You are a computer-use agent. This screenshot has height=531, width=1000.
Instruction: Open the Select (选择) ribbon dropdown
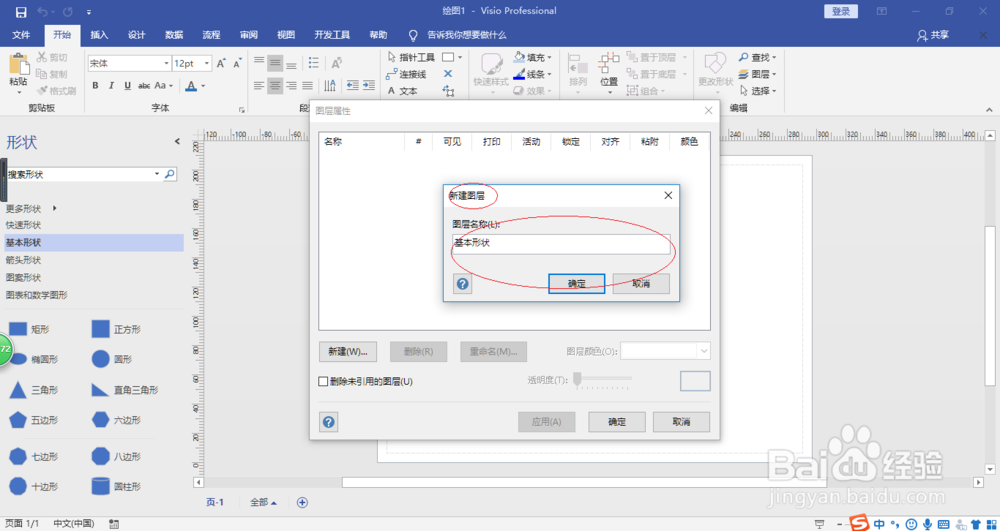click(x=758, y=91)
